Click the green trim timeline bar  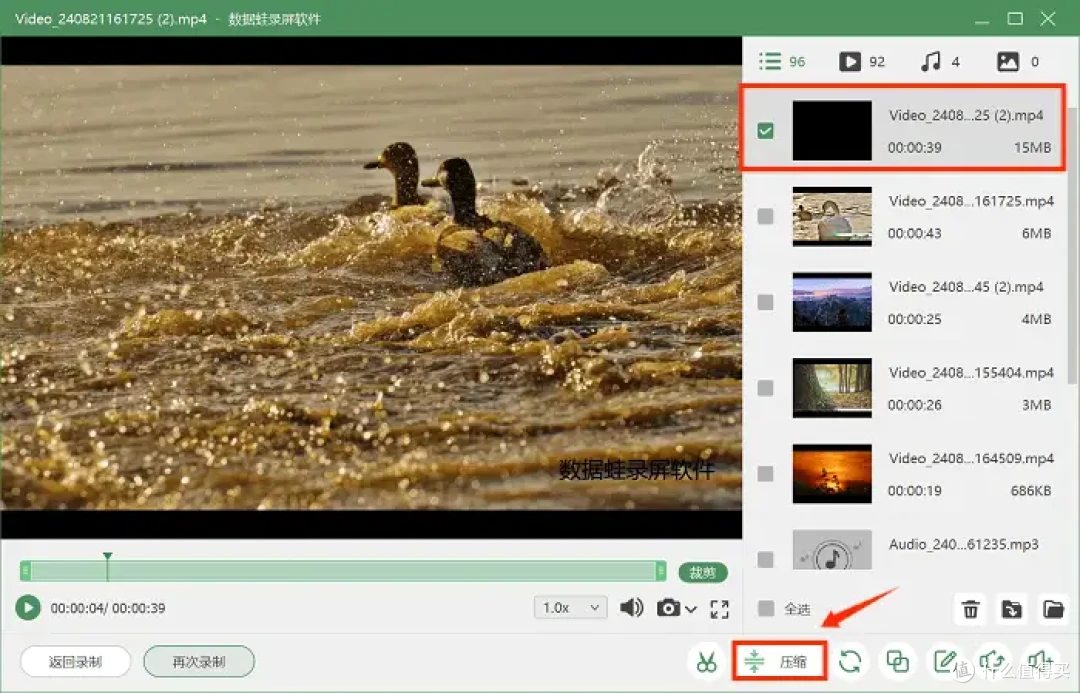tap(343, 571)
